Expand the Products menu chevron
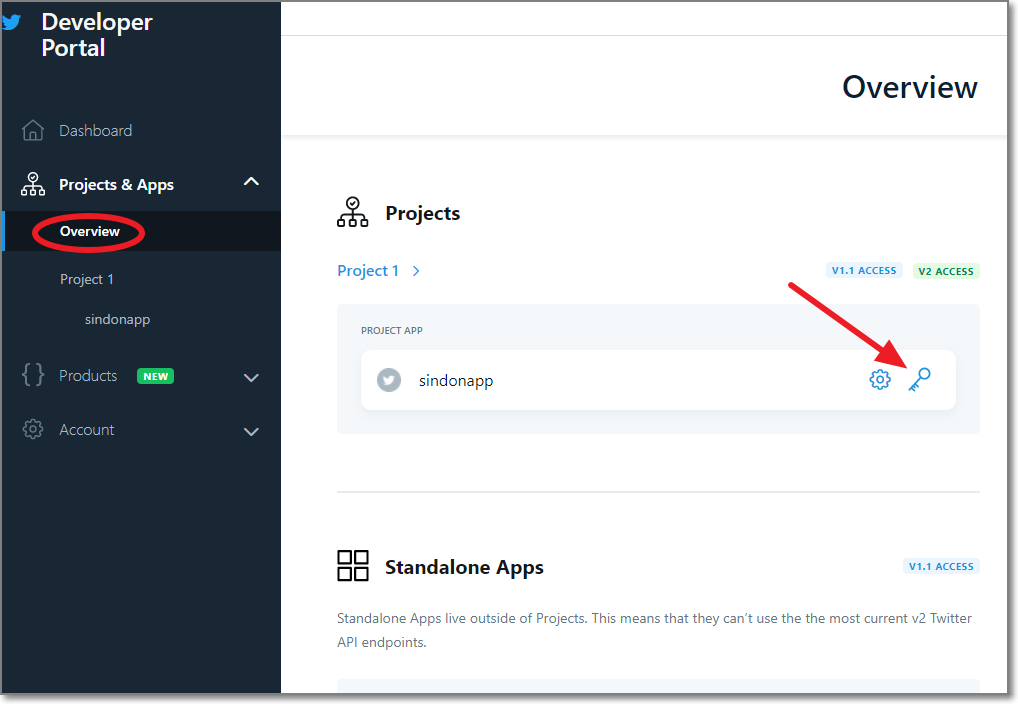Viewport: 1018px width, 704px height. [251, 378]
